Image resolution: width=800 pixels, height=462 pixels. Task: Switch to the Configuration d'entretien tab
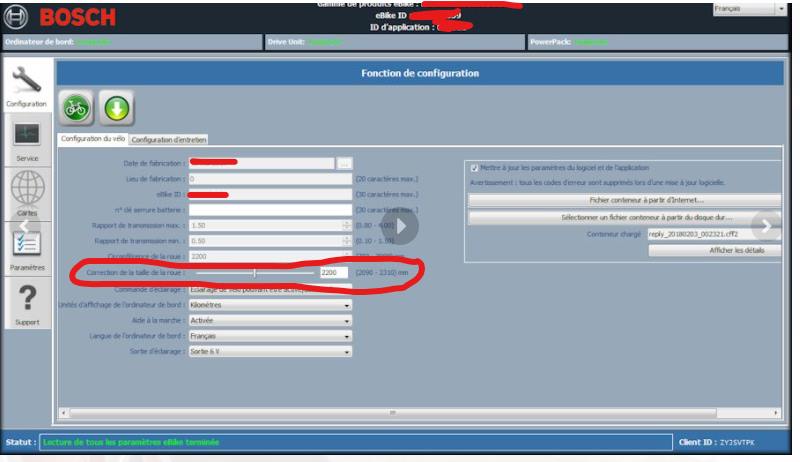pyautogui.click(x=167, y=139)
